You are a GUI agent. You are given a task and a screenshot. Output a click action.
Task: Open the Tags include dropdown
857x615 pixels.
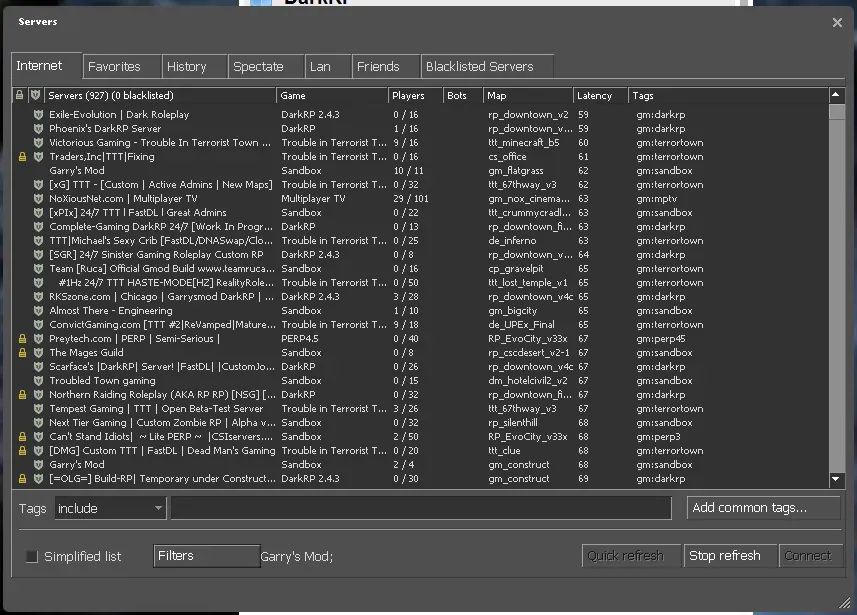(x=110, y=508)
